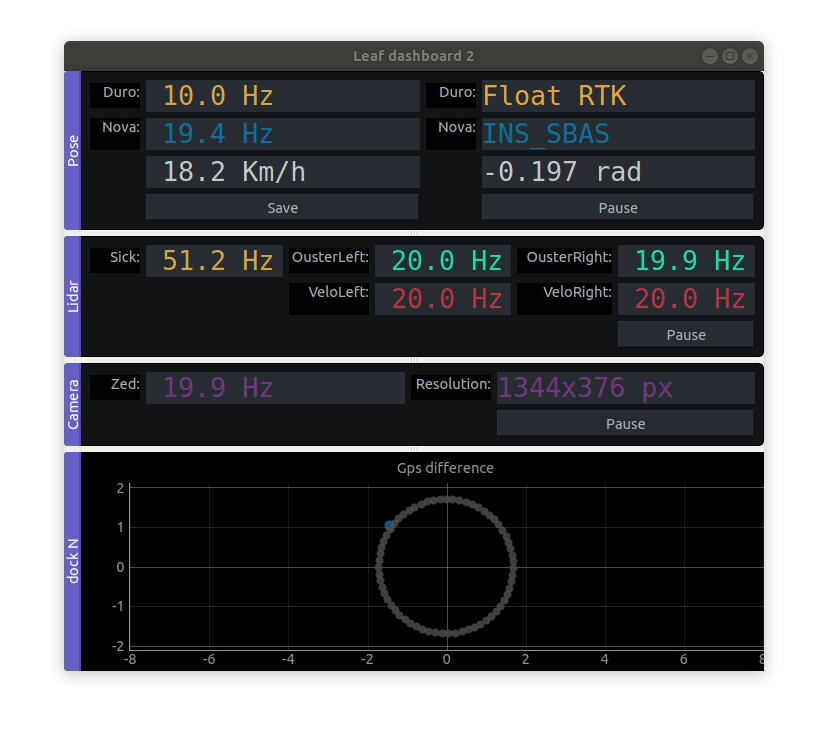The width and height of the screenshot is (831, 735).
Task: Click the Float RTK status value
Action: 618,96
